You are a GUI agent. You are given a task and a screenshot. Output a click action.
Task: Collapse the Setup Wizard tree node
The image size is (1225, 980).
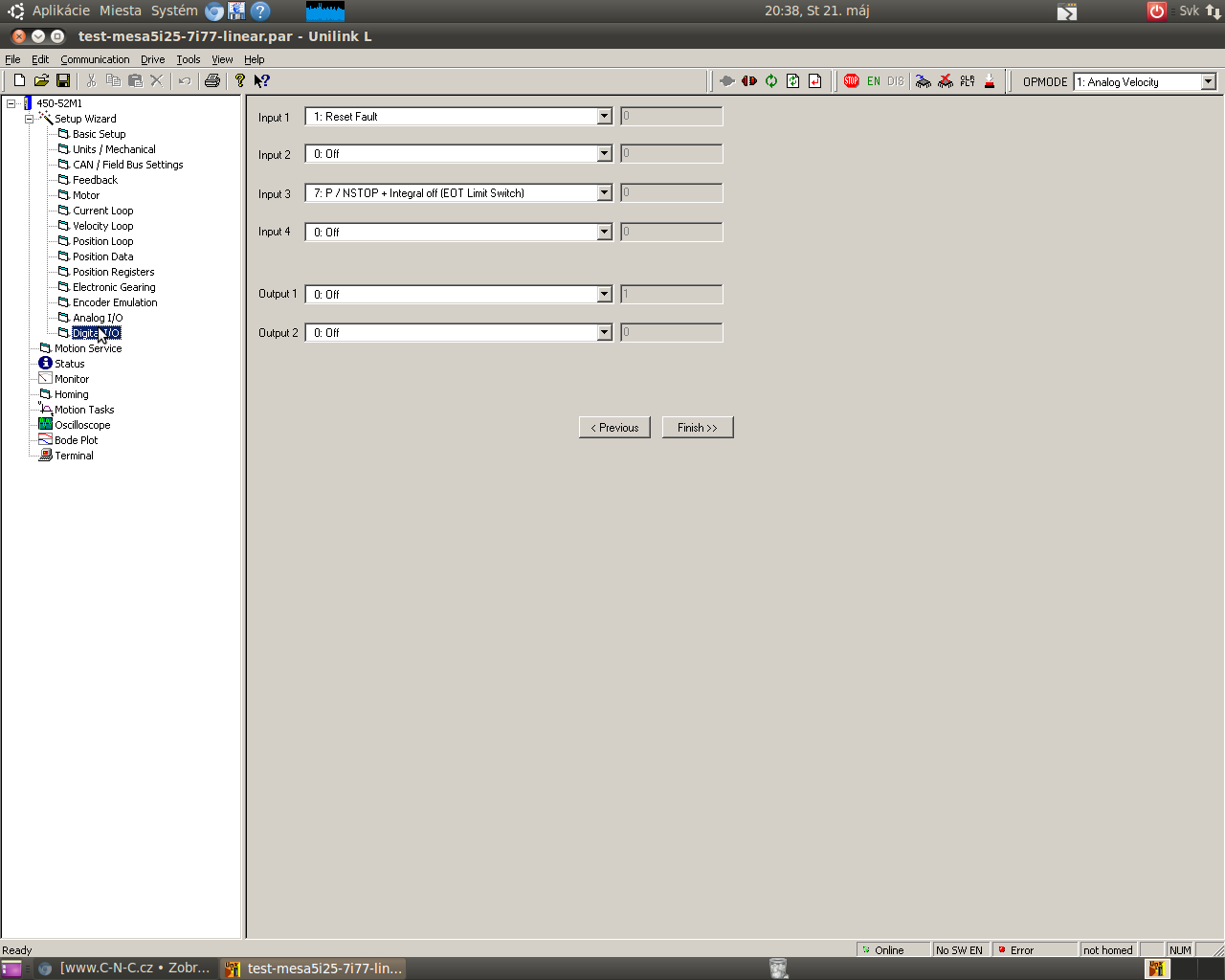point(30,119)
